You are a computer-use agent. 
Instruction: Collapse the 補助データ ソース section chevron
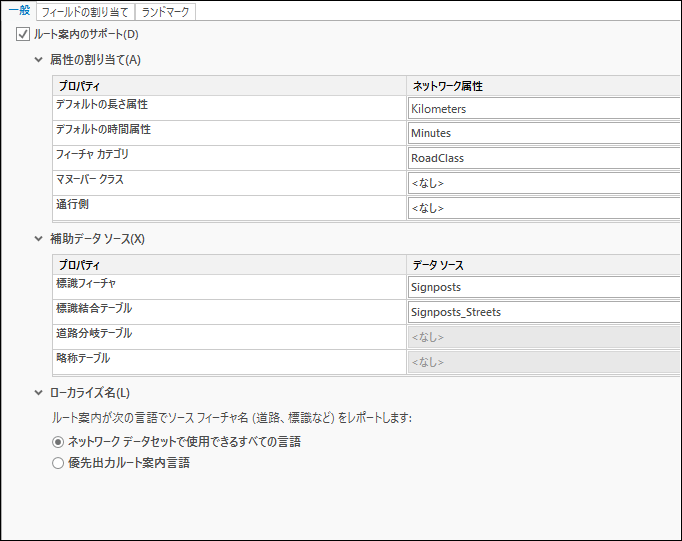[x=39, y=238]
